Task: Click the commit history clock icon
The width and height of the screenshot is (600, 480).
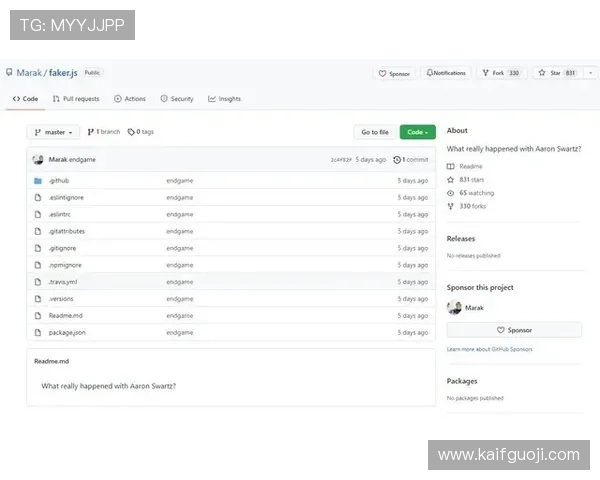Action: pyautogui.click(x=397, y=160)
